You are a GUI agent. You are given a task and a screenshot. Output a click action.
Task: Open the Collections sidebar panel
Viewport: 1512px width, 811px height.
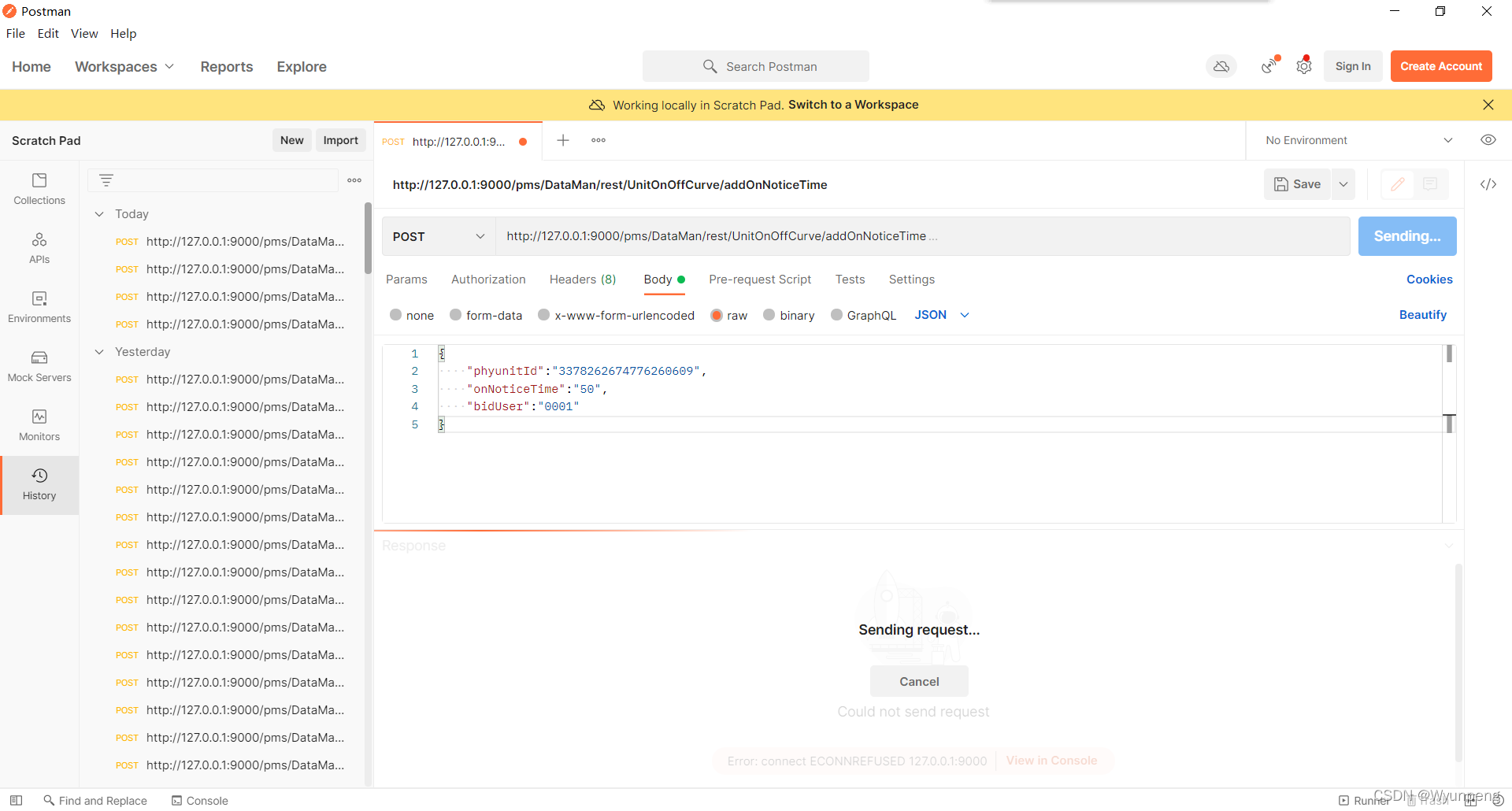(39, 189)
